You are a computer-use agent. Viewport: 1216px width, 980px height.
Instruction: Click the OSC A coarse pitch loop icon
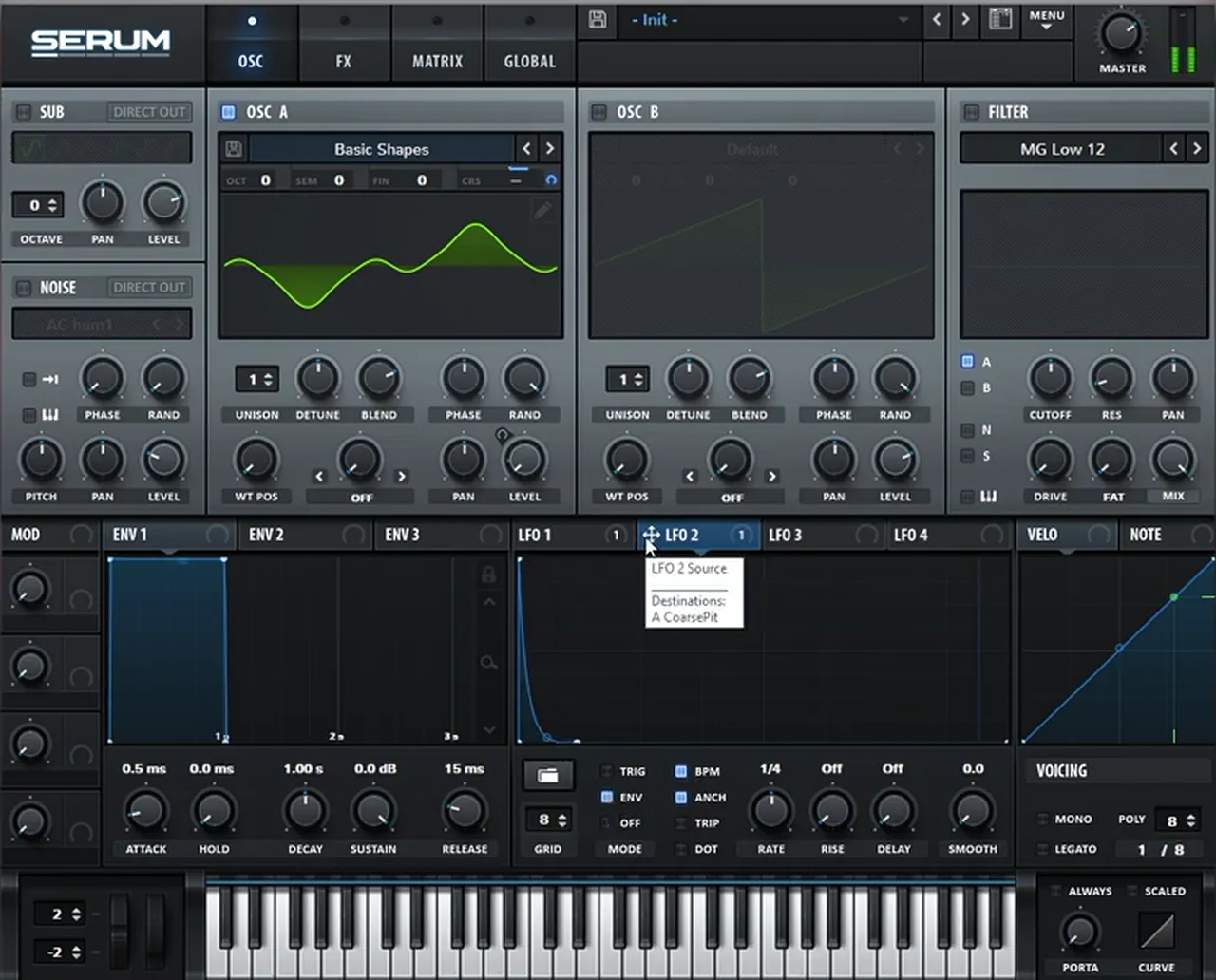coord(551,179)
